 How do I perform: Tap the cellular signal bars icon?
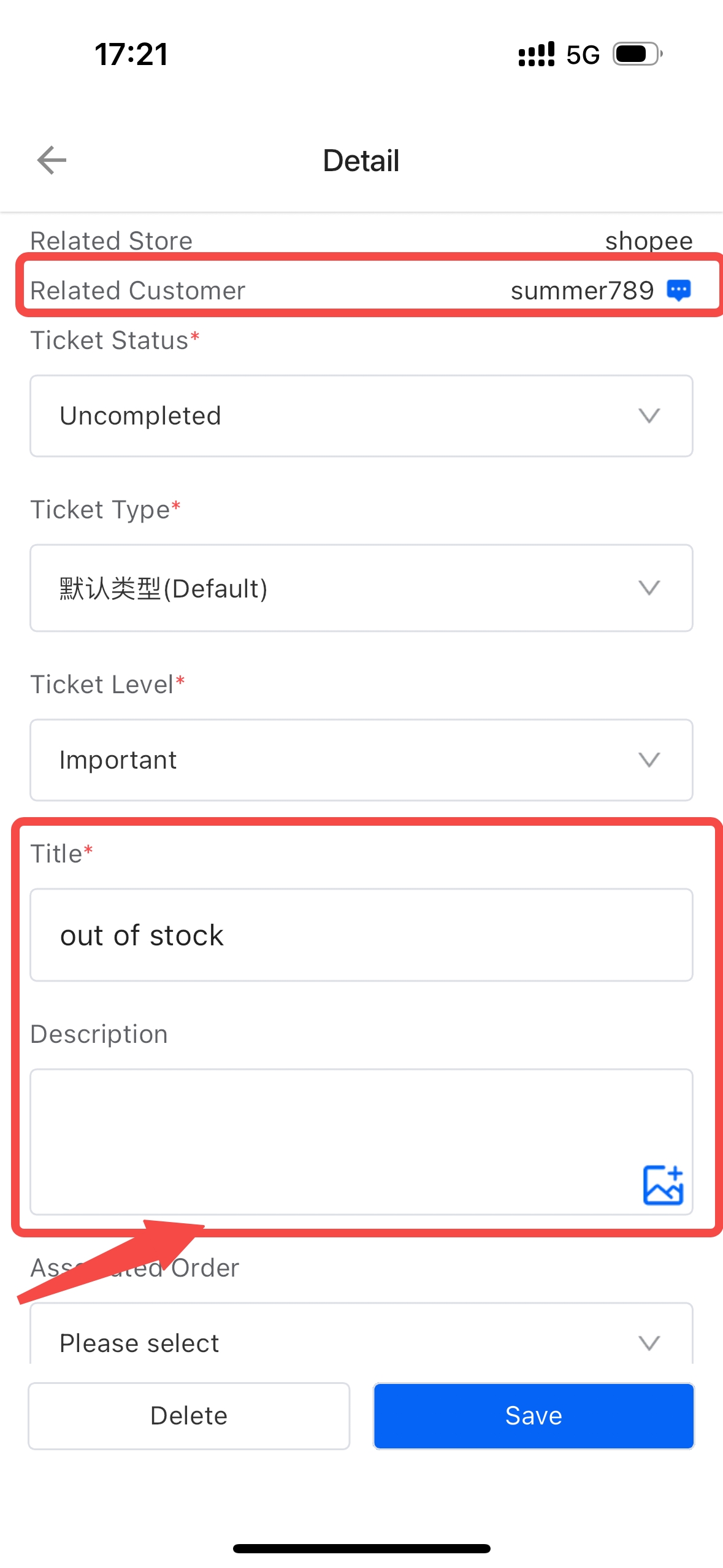537,54
